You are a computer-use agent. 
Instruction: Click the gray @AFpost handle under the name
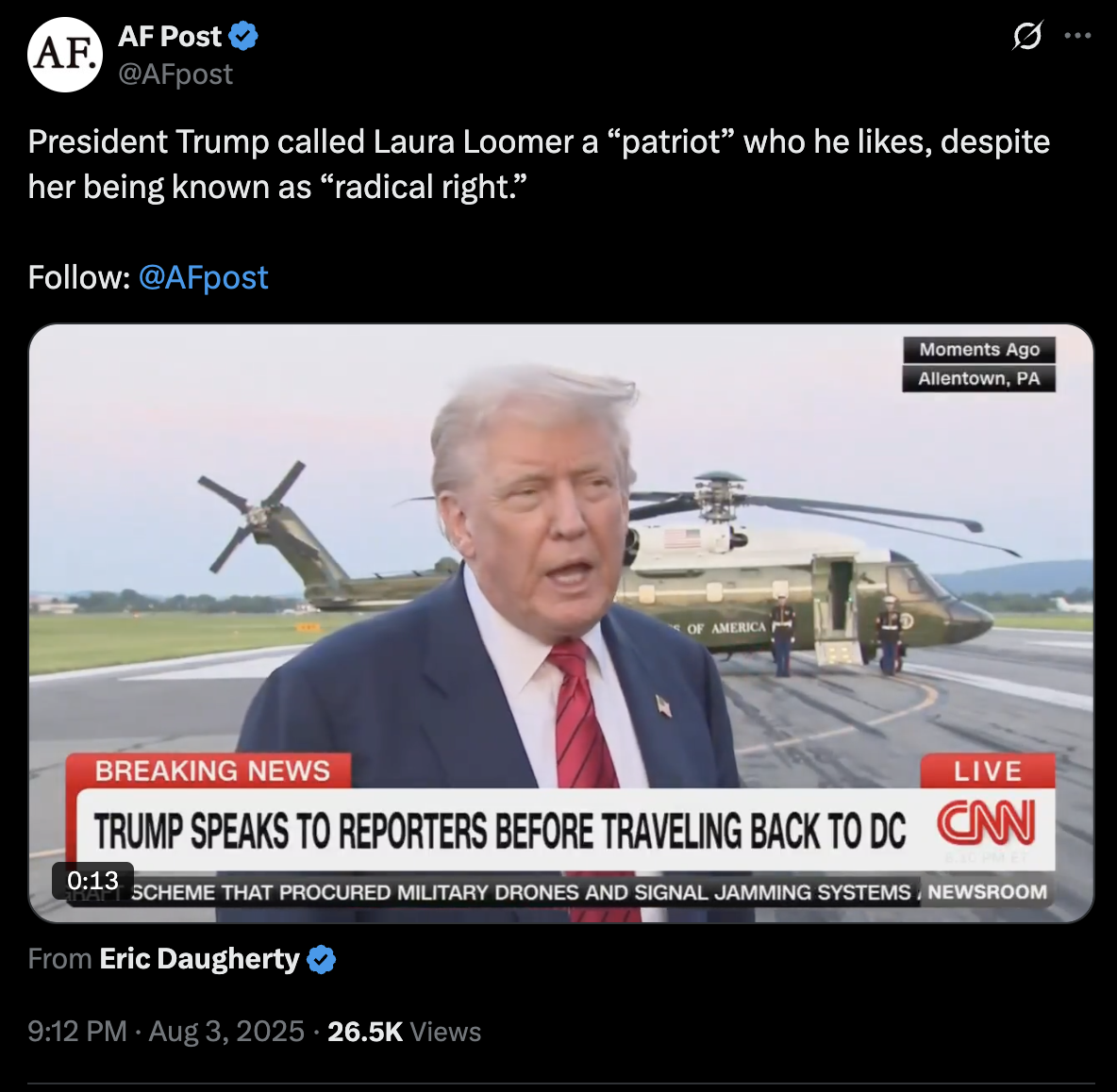(175, 74)
